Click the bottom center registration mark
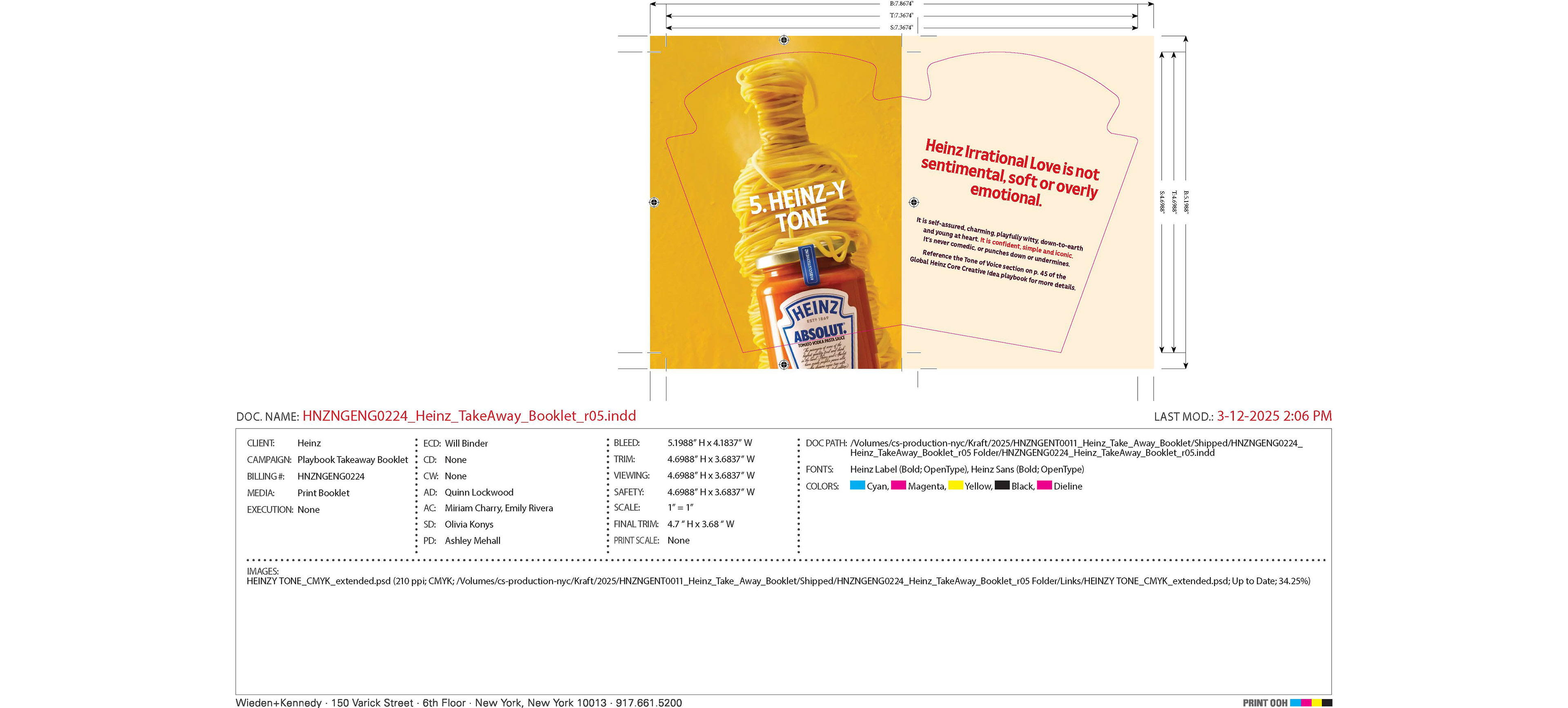This screenshot has width=1568, height=708. click(784, 364)
